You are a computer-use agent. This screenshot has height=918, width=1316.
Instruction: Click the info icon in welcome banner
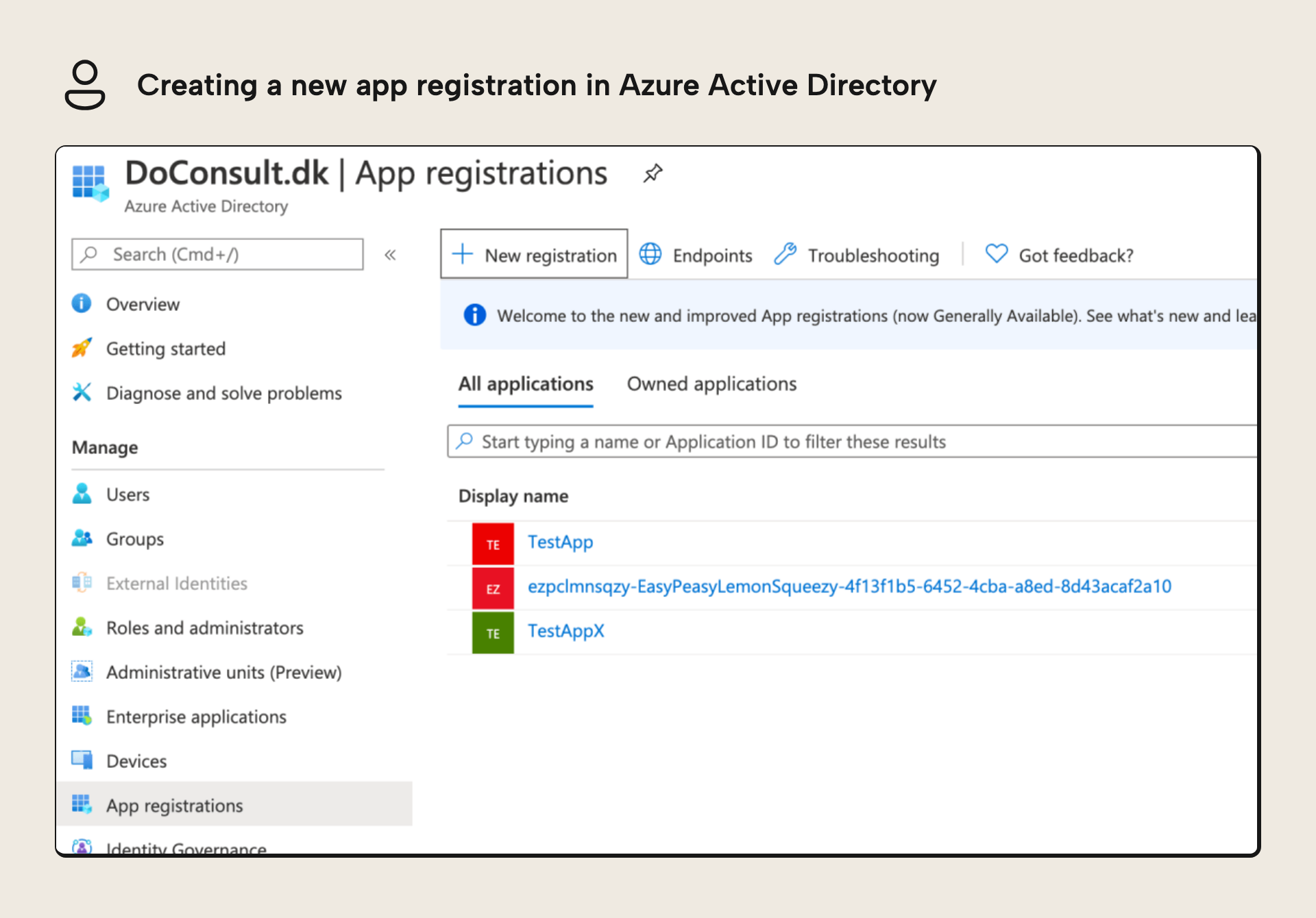click(474, 314)
